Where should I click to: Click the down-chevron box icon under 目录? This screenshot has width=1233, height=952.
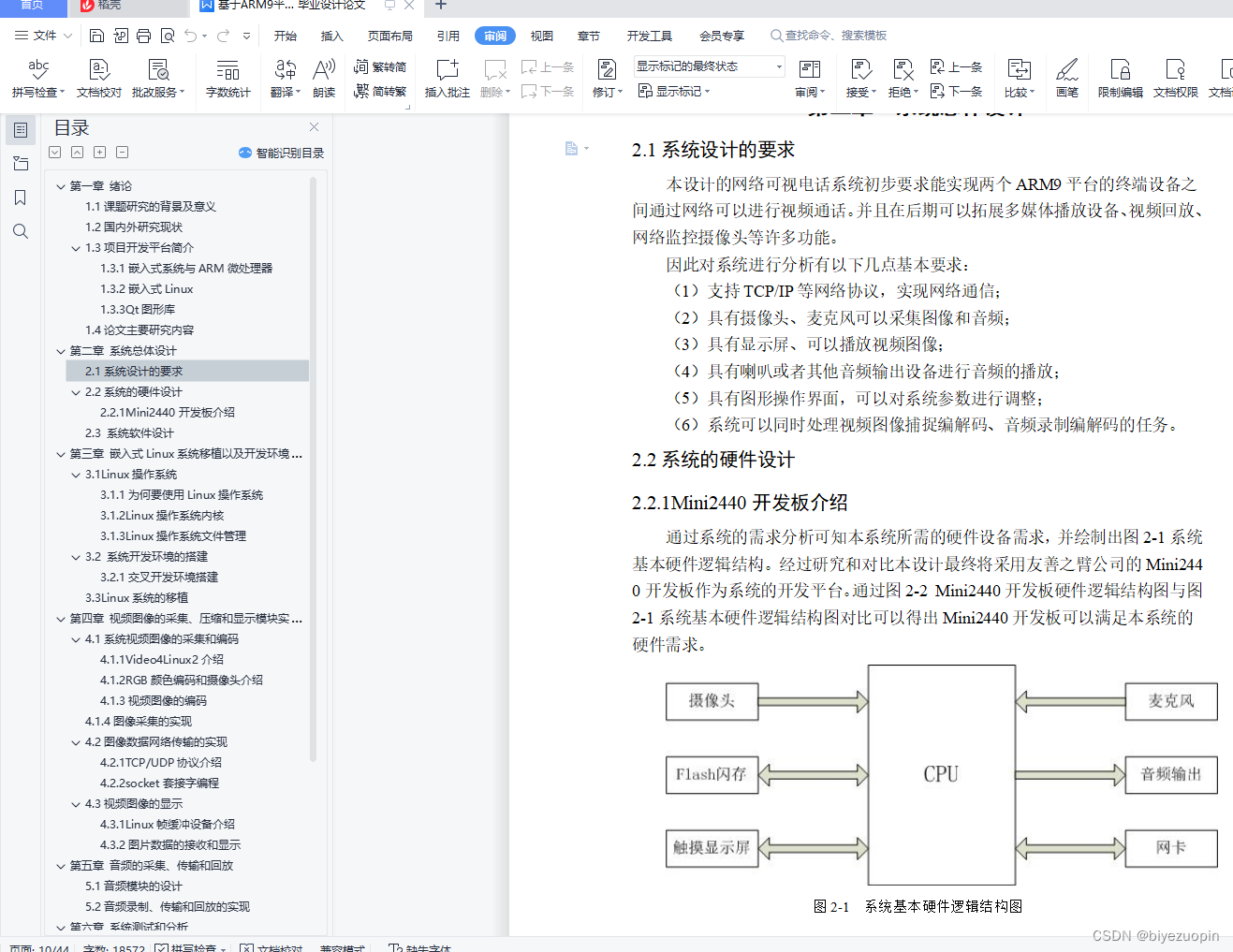coord(54,152)
